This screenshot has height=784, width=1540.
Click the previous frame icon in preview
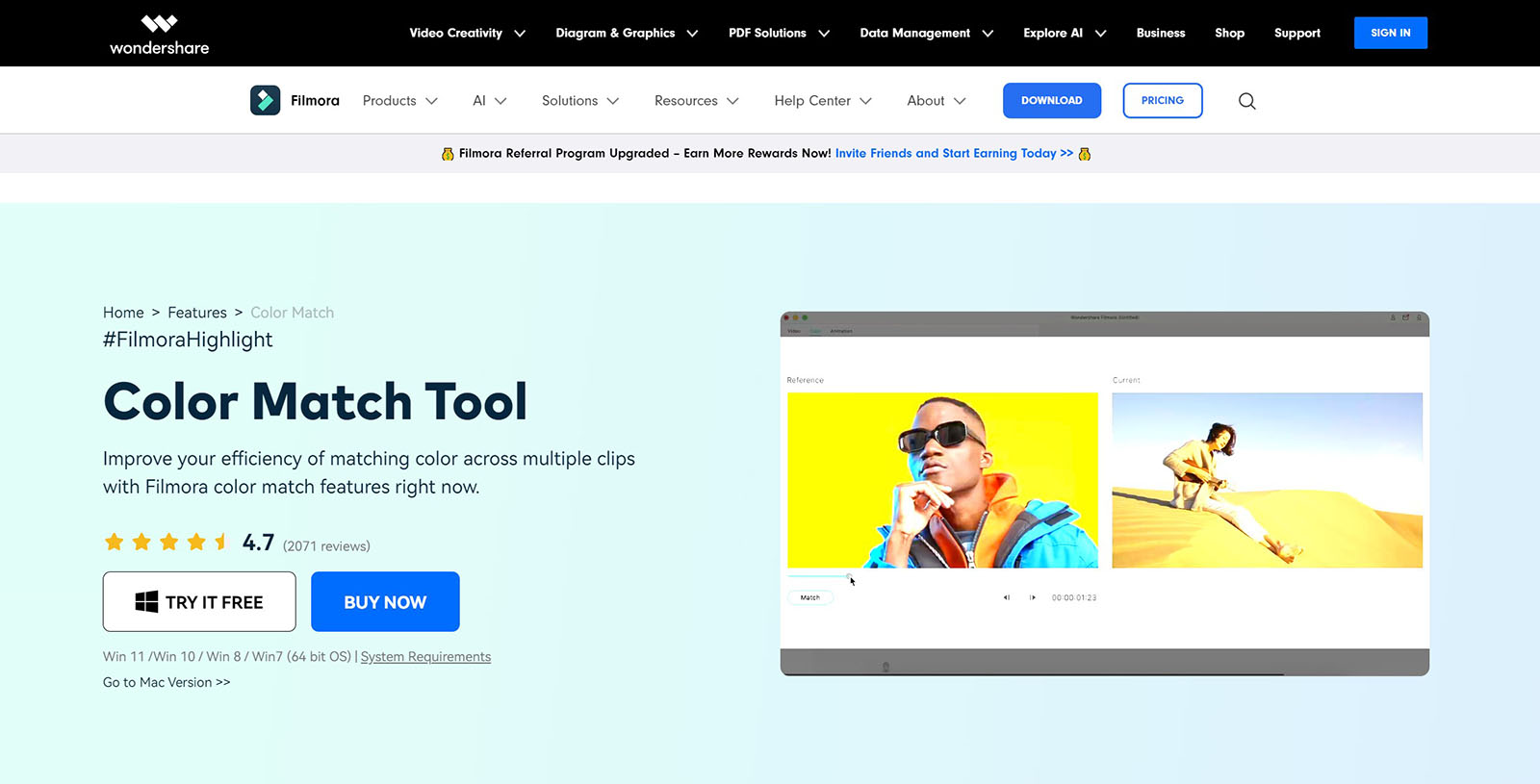point(1007,597)
